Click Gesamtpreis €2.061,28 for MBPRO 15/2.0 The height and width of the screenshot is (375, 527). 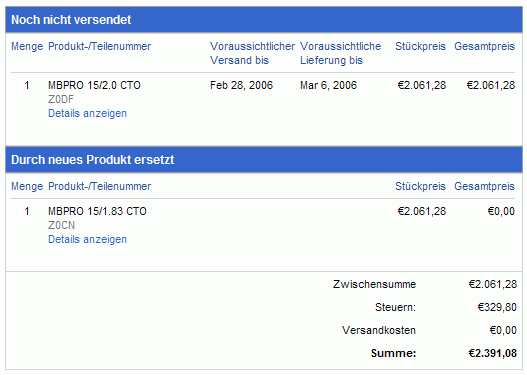click(x=491, y=85)
